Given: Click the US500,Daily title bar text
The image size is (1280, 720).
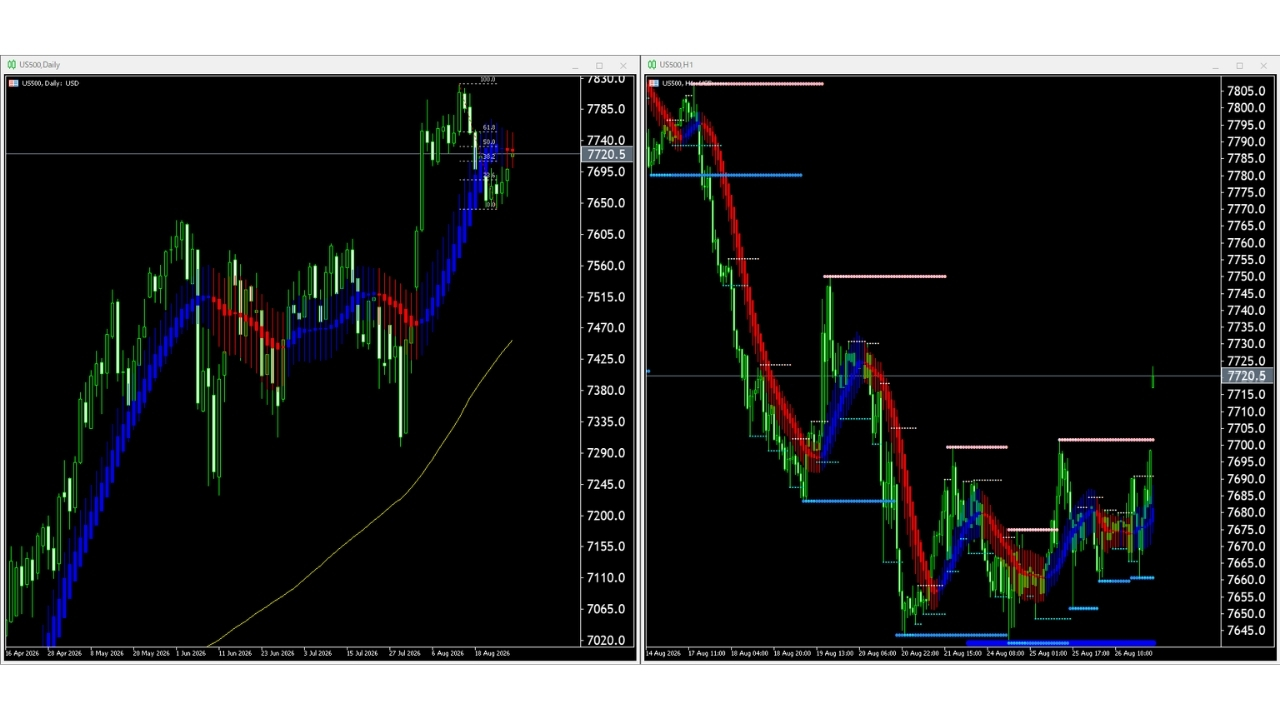Looking at the screenshot, I should tap(40, 65).
